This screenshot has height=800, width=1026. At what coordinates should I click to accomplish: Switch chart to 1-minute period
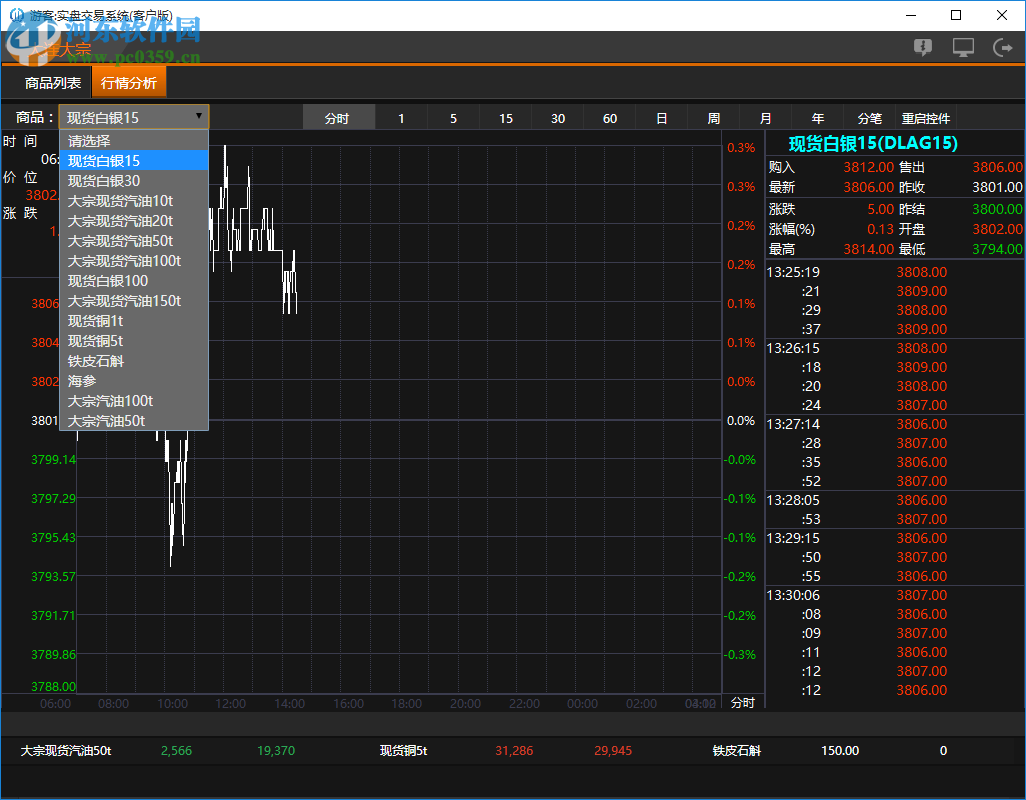click(401, 118)
